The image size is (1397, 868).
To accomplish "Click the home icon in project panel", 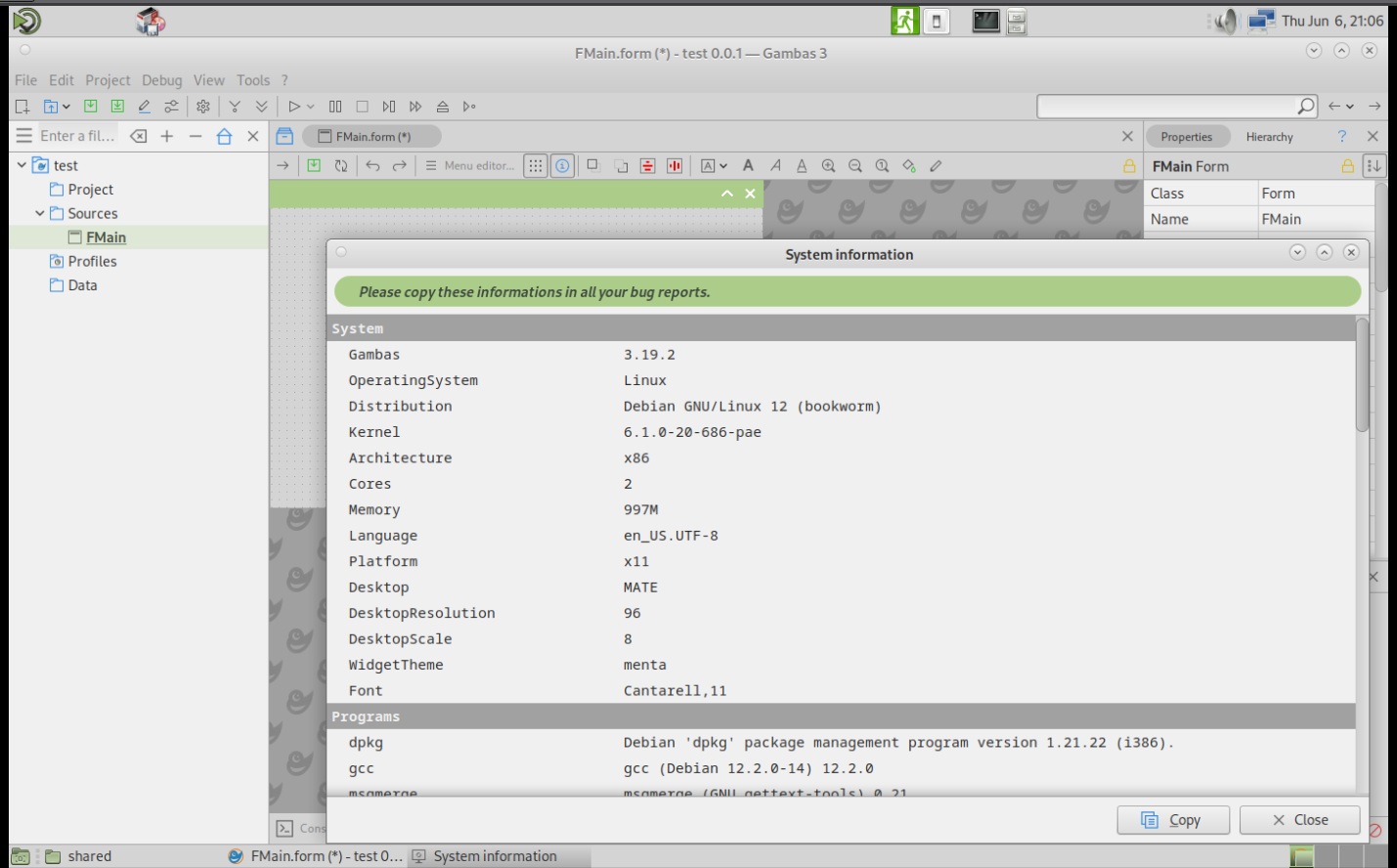I will tap(224, 137).
